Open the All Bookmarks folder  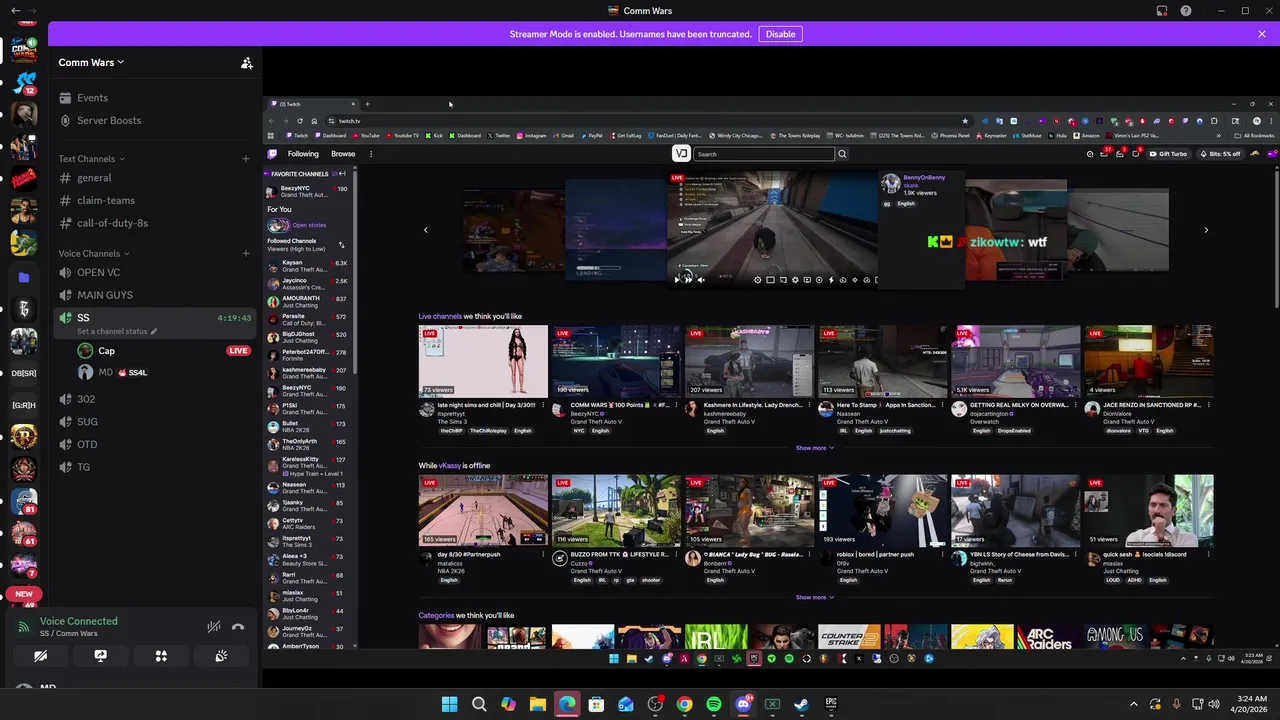pyautogui.click(x=1255, y=136)
